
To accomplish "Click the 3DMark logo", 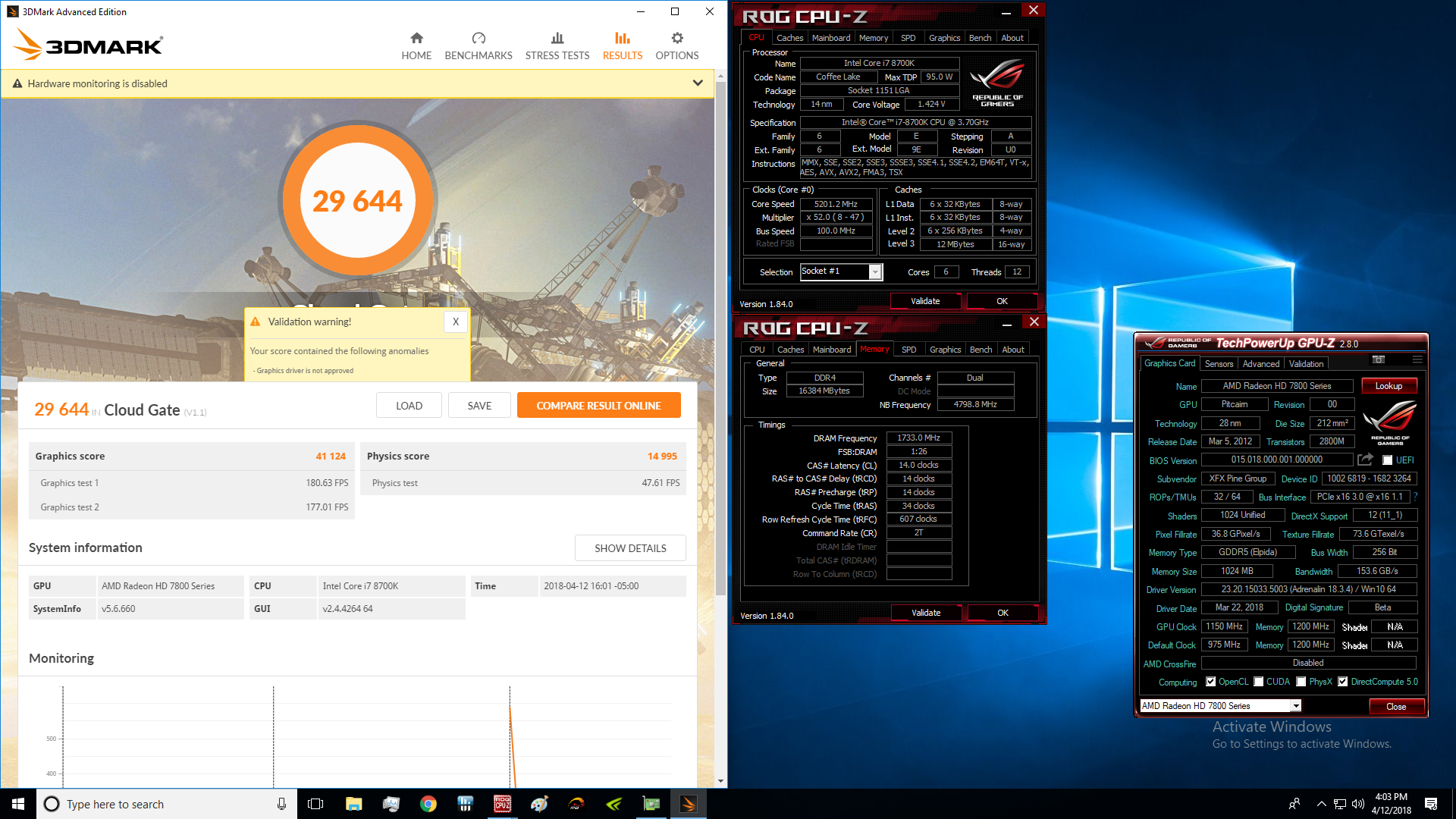I will pyautogui.click(x=88, y=45).
